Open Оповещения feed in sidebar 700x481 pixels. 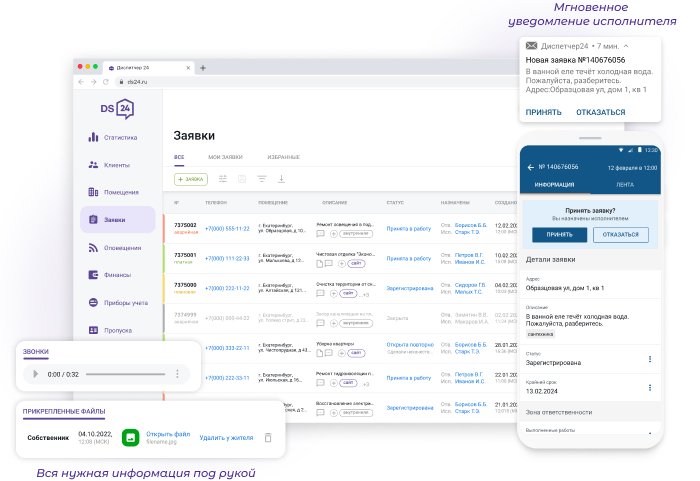[x=120, y=248]
